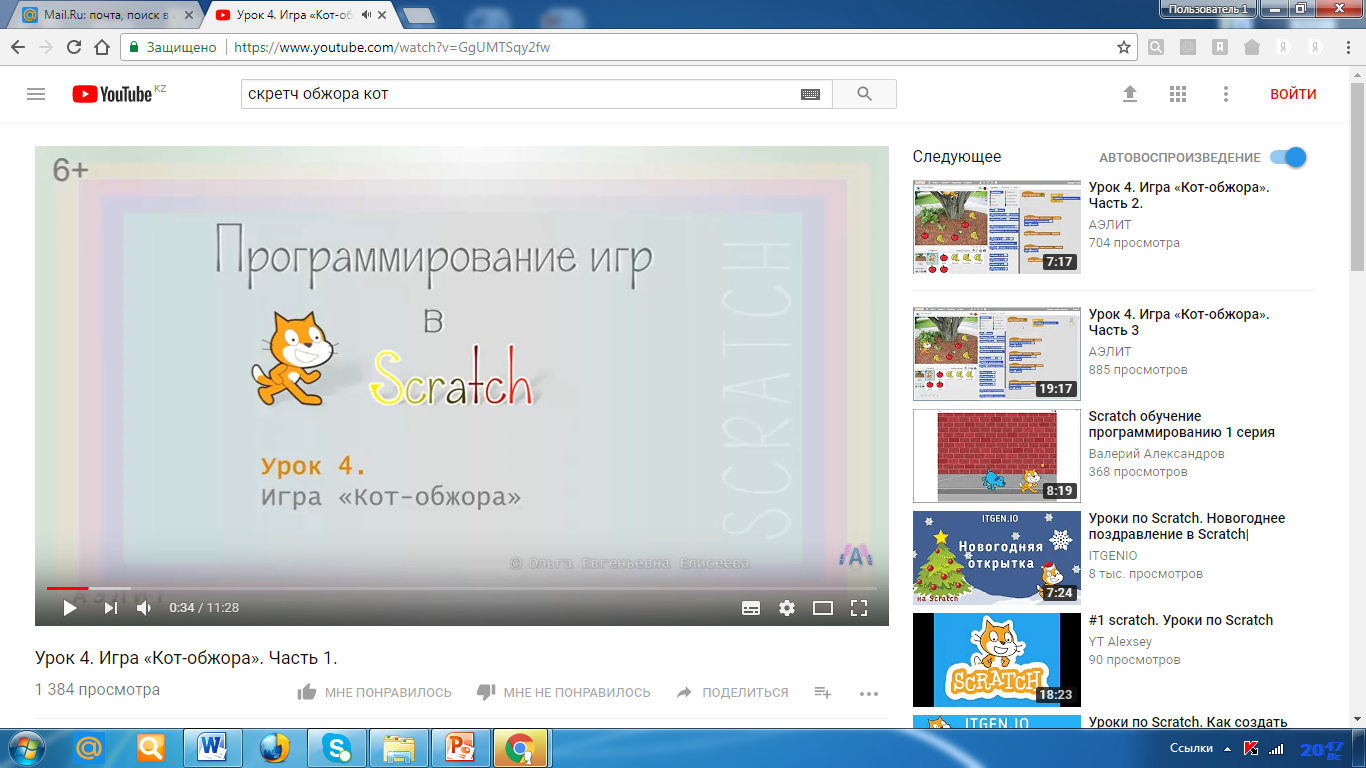Turn on subtitles in the player
Viewport: 1366px width, 768px height.
point(751,607)
